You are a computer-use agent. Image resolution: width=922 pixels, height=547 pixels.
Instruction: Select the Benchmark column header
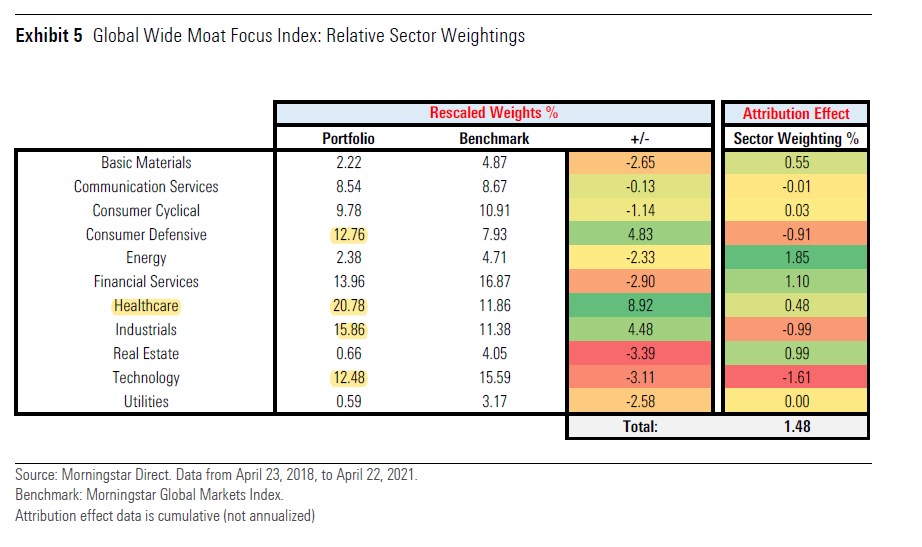click(x=494, y=138)
